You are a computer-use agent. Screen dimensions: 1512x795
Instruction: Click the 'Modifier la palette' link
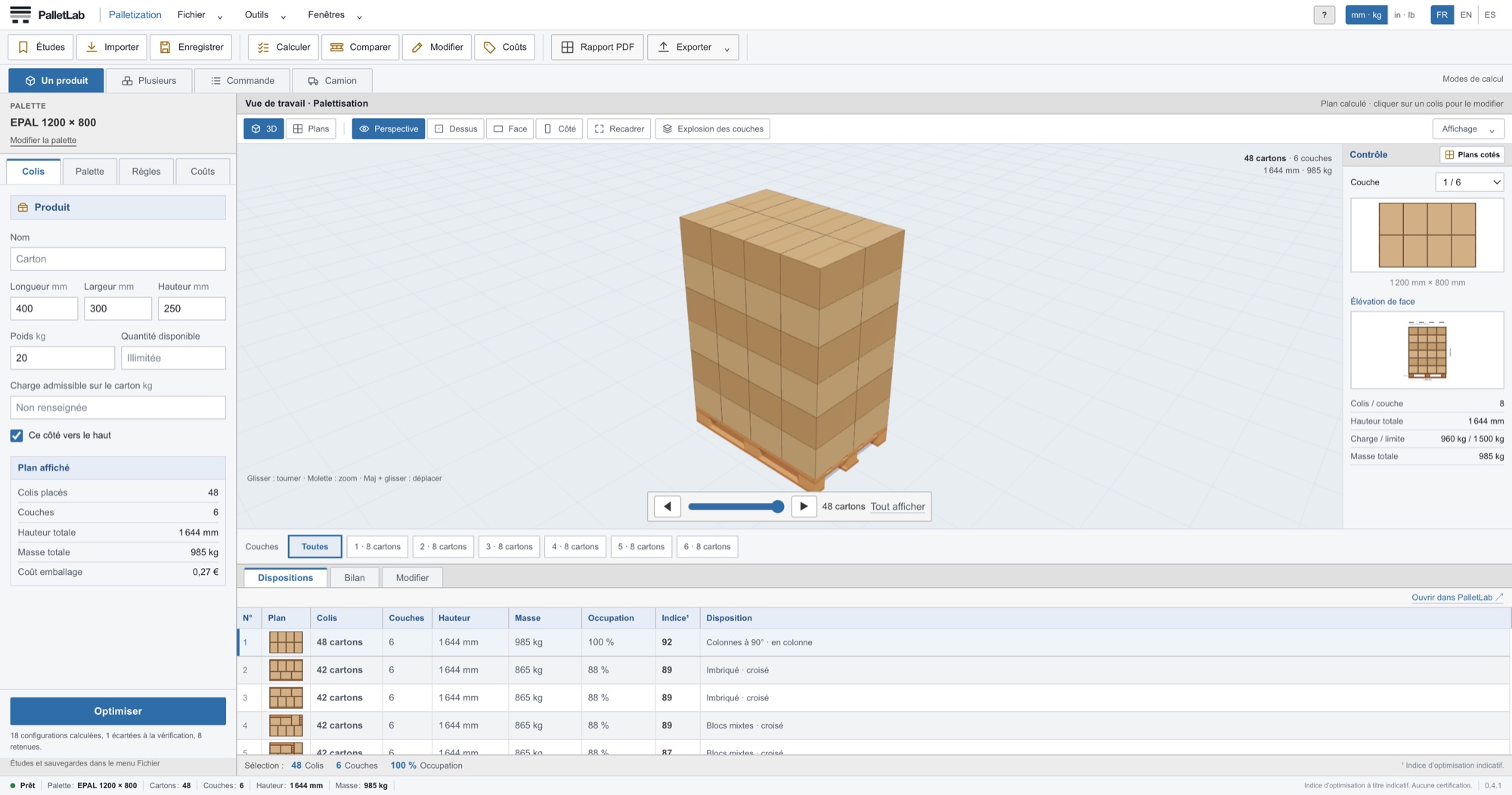[x=43, y=140]
